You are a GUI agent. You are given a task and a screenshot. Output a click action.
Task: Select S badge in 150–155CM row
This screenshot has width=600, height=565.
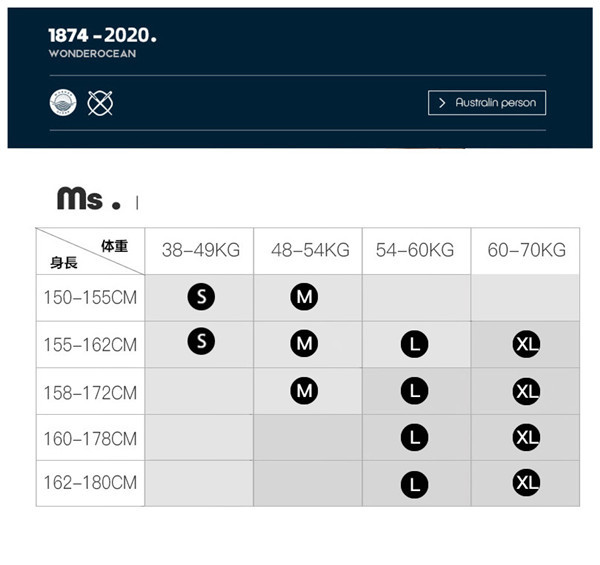(x=201, y=296)
